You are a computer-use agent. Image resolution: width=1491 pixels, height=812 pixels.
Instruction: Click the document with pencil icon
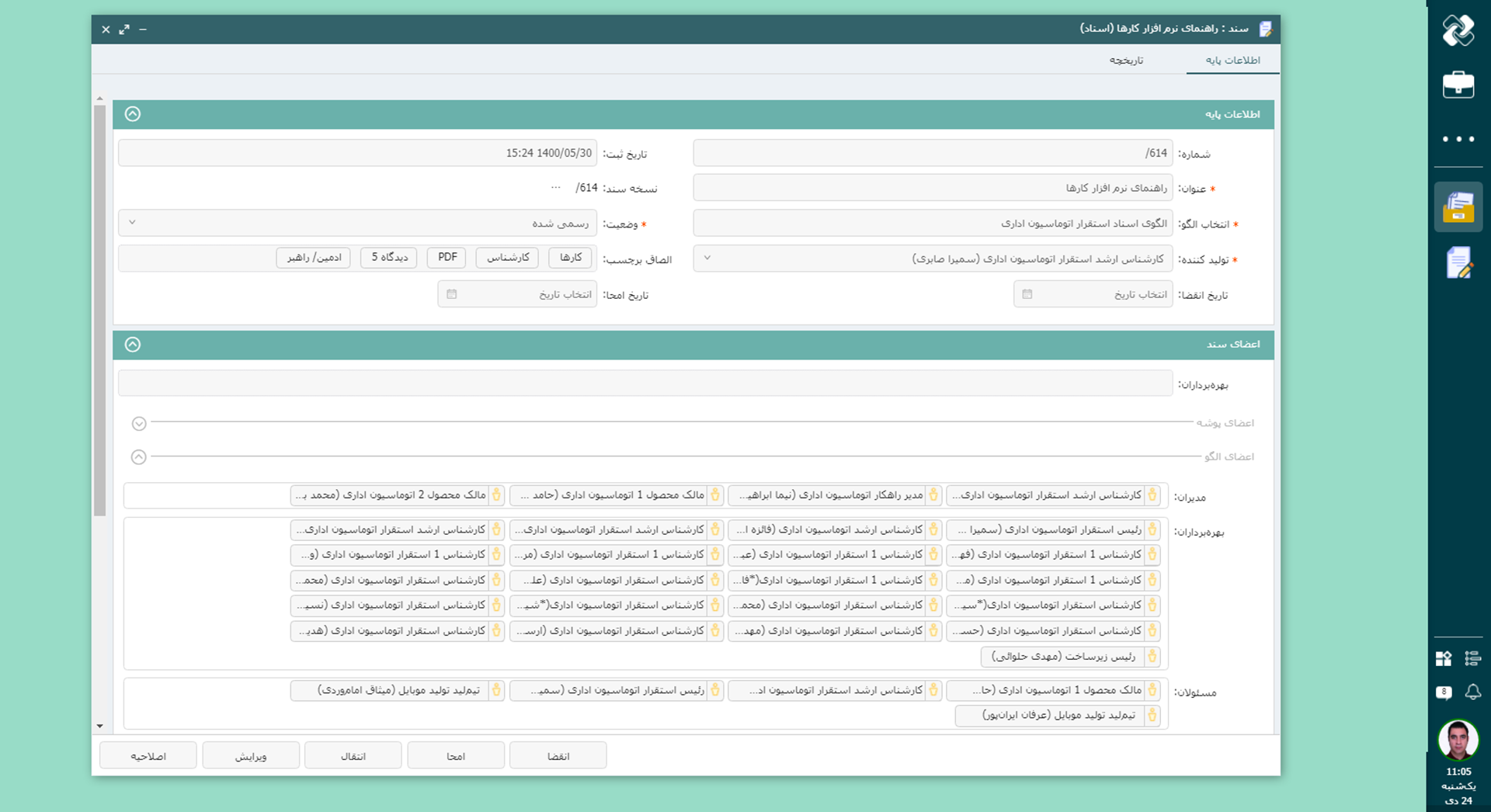[x=1458, y=263]
